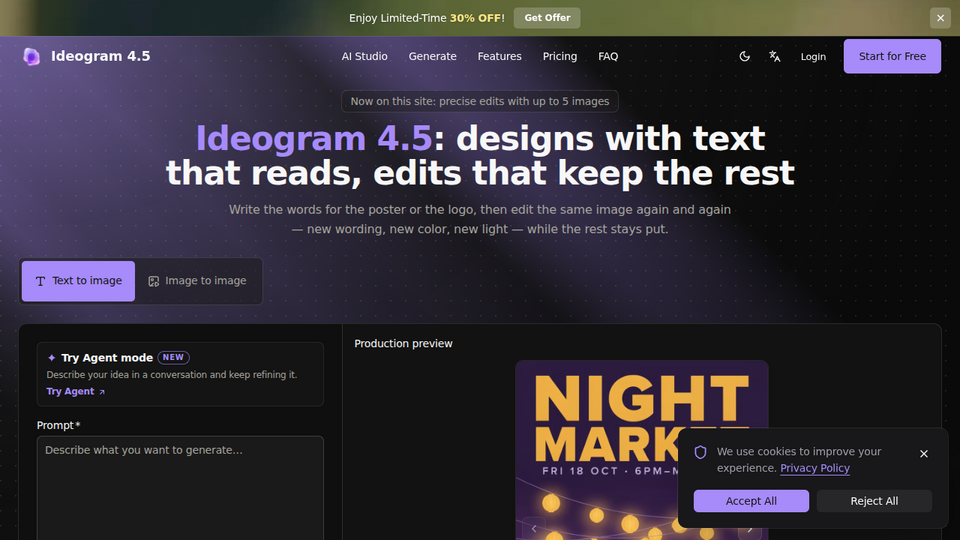
Task: Toggle dark mode moon icon
Action: (744, 56)
